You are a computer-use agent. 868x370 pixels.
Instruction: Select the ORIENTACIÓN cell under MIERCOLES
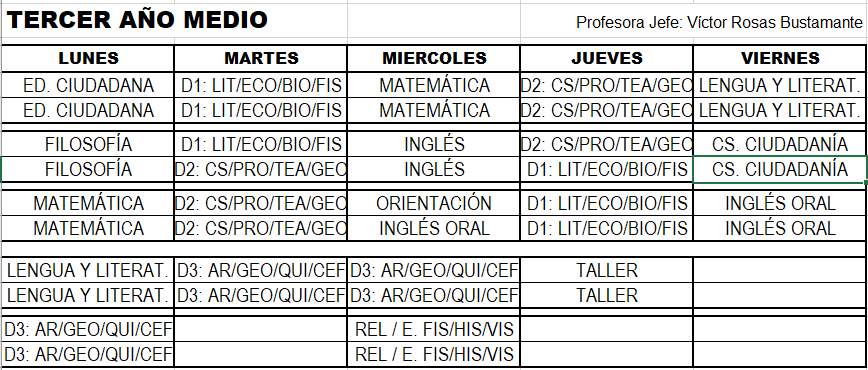433,203
